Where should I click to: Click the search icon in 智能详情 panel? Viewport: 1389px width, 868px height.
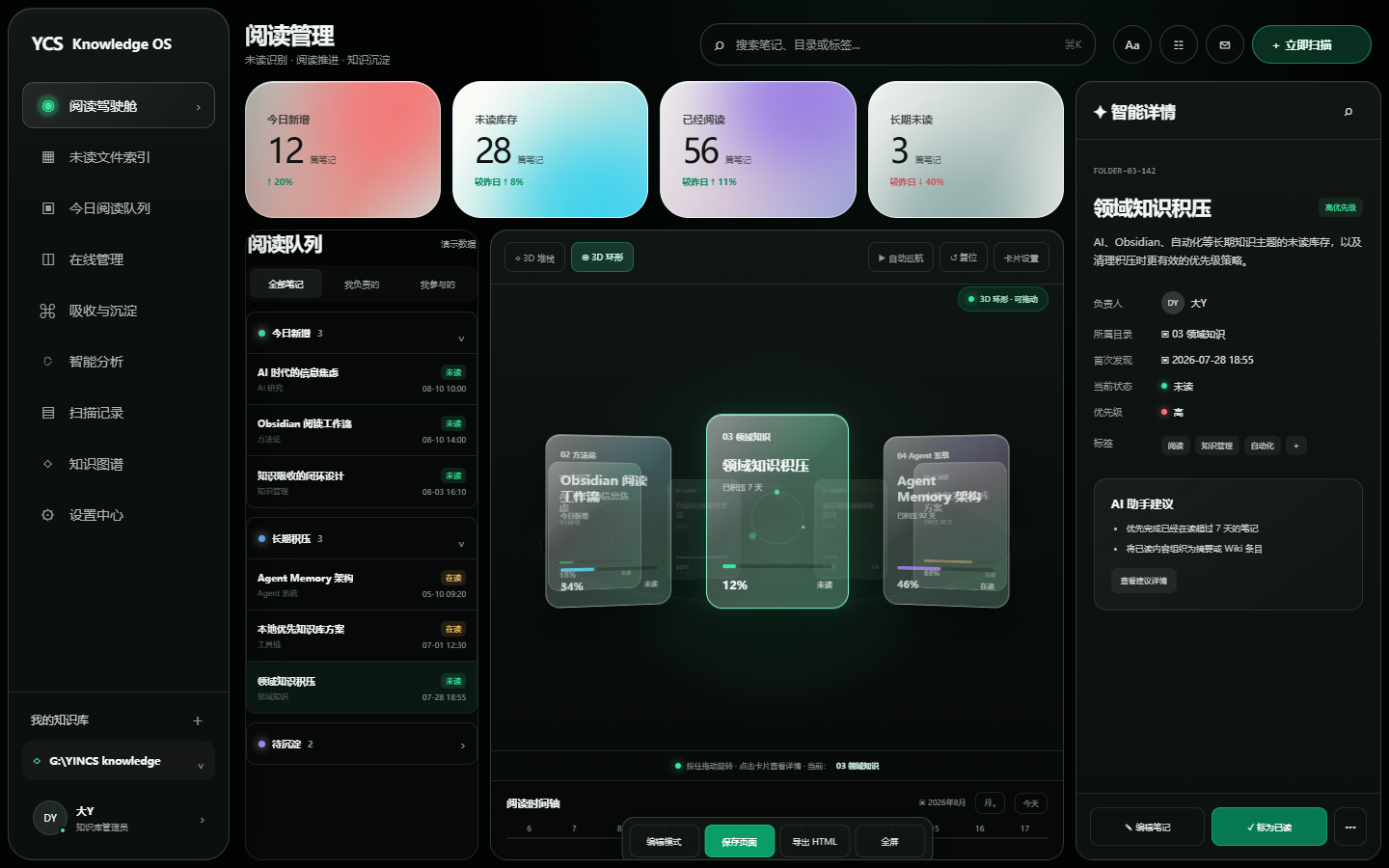pyautogui.click(x=1348, y=112)
